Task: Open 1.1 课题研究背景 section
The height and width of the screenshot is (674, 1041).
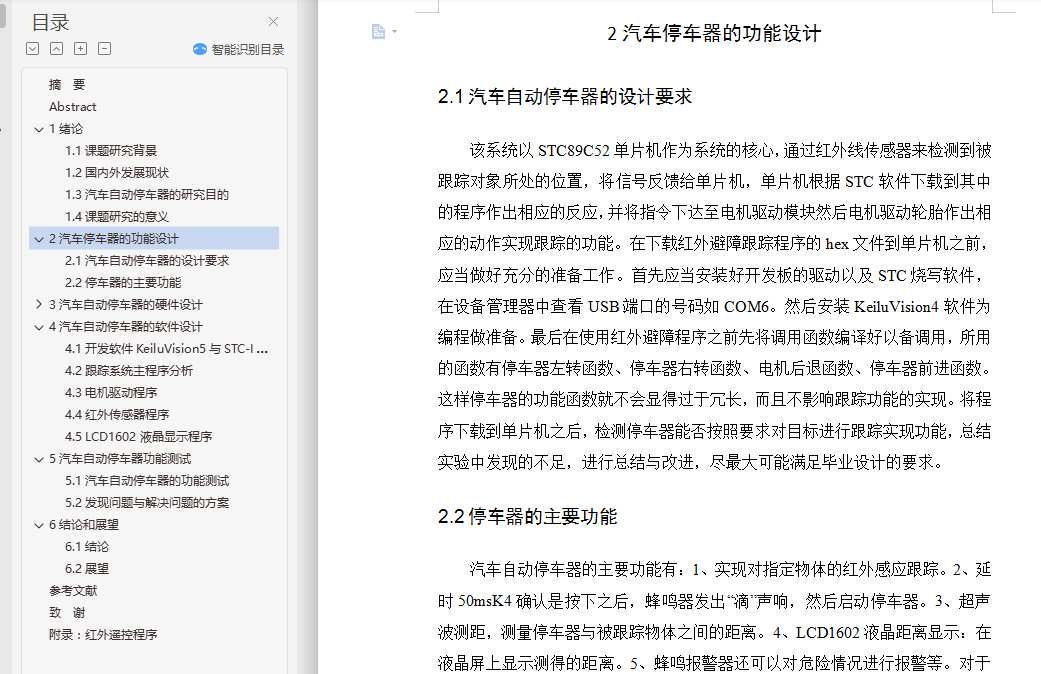Action: pos(111,151)
